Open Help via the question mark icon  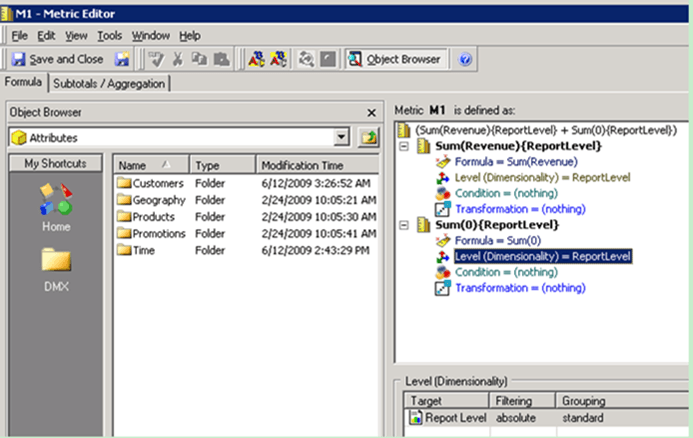465,59
